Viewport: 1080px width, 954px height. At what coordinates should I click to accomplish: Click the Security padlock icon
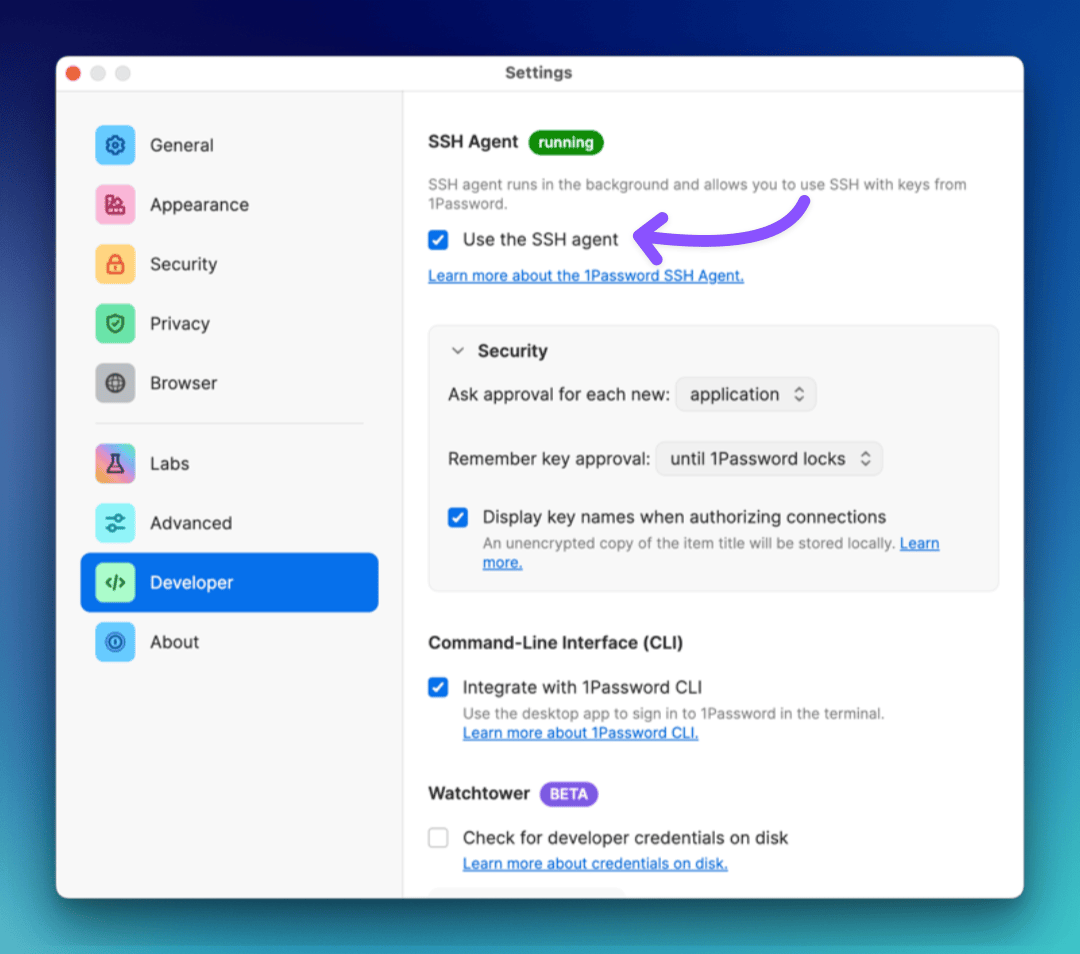[115, 264]
